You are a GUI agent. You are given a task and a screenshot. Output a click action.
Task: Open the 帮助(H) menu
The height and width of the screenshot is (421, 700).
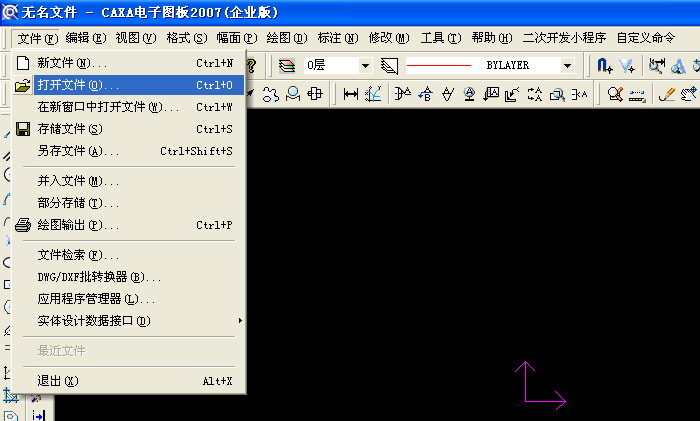pyautogui.click(x=492, y=38)
